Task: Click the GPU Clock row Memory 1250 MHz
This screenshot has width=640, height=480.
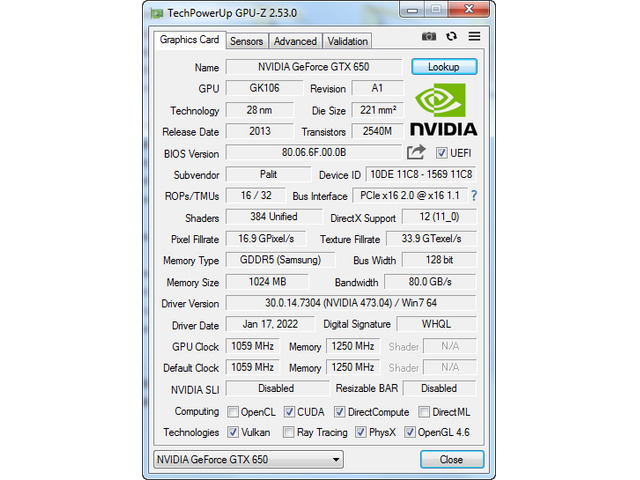Action: click(353, 346)
